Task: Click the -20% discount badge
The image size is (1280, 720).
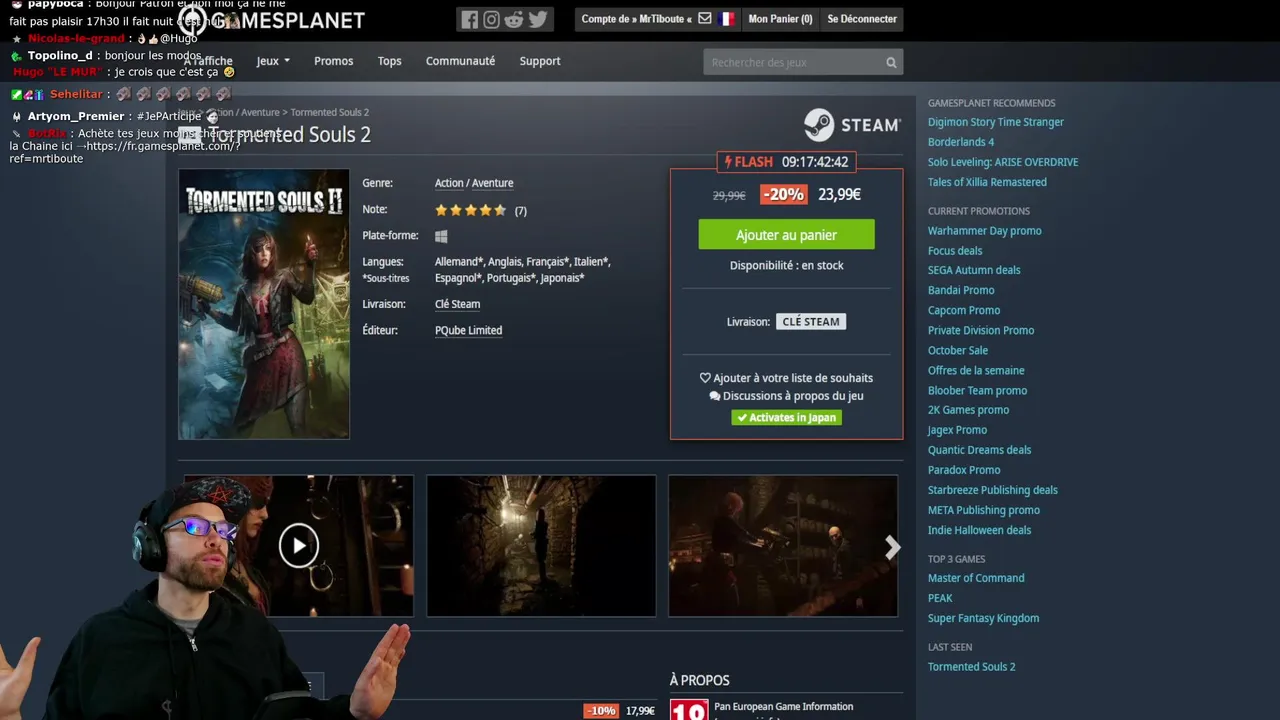Action: pyautogui.click(x=784, y=195)
